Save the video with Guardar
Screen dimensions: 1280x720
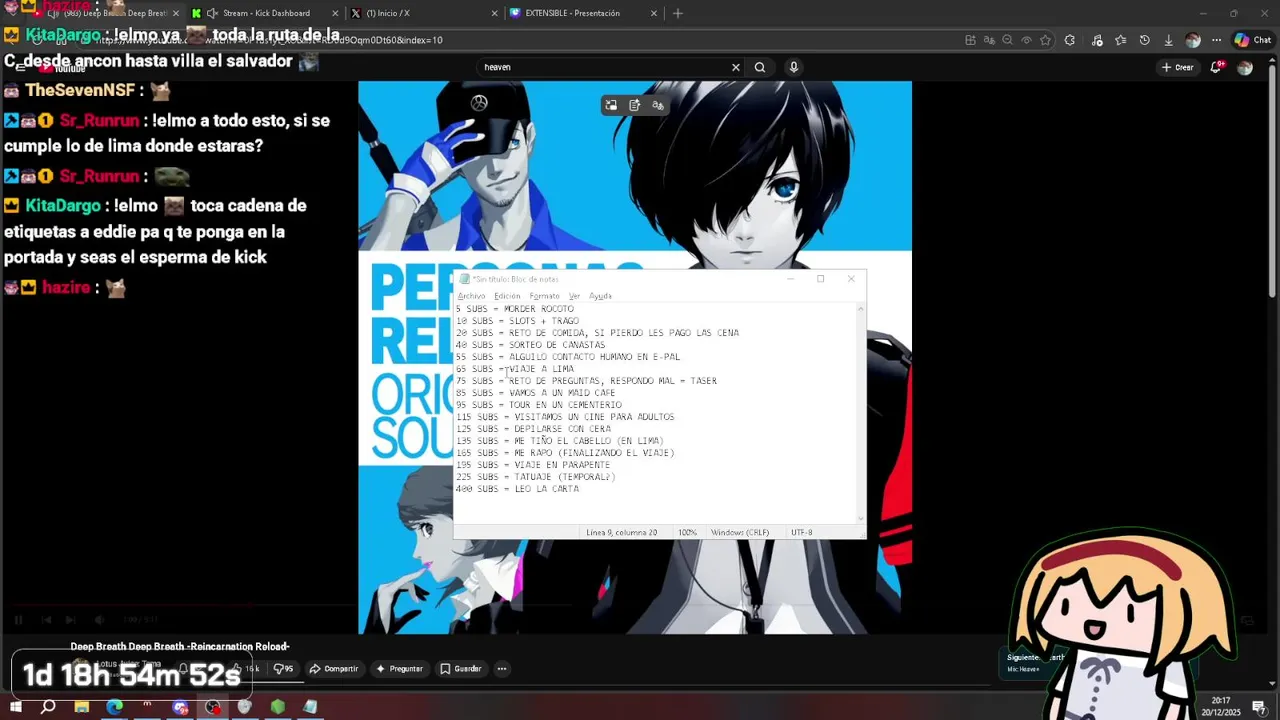[461, 669]
